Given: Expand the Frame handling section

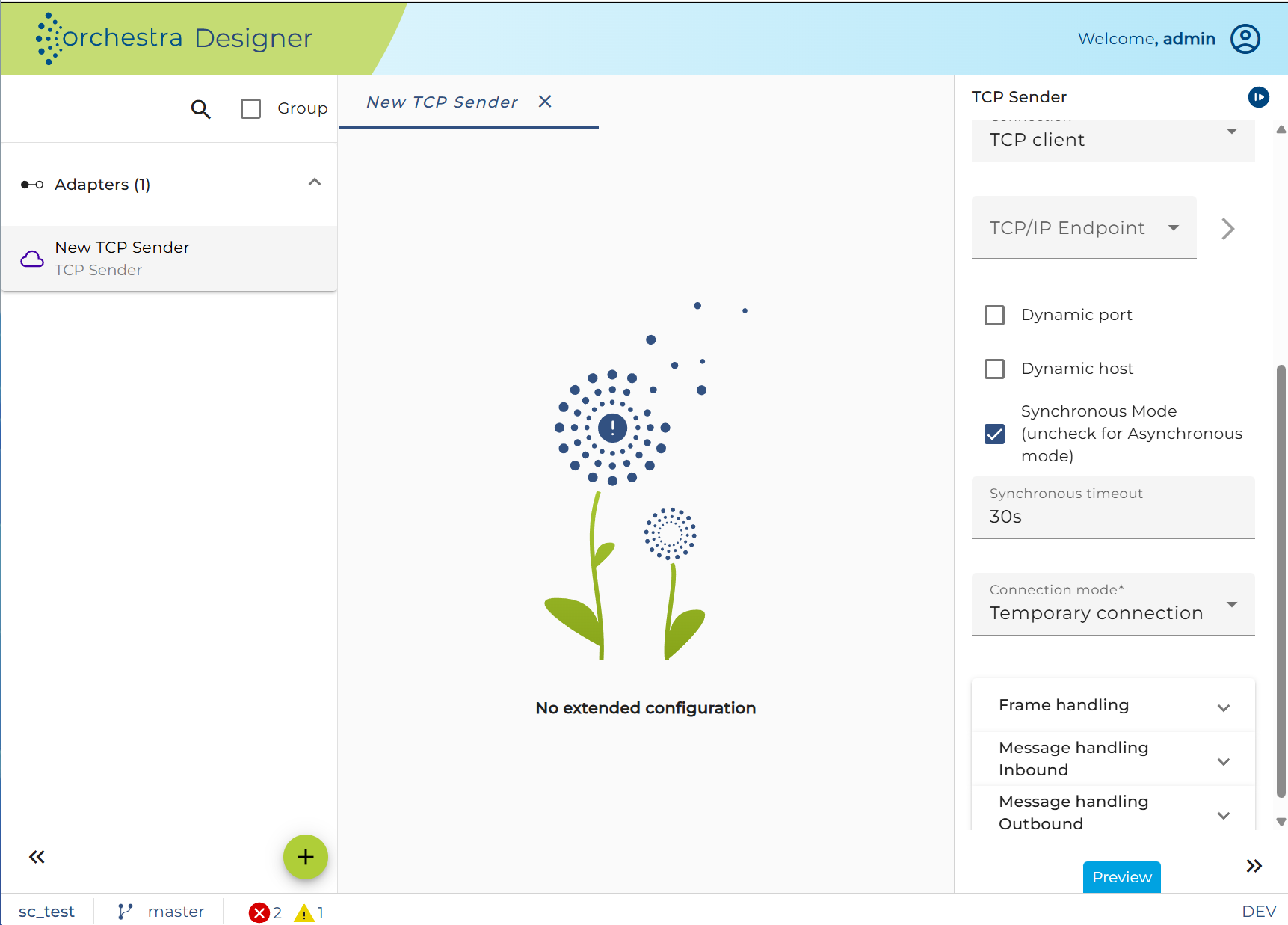Looking at the screenshot, I should 1113,705.
